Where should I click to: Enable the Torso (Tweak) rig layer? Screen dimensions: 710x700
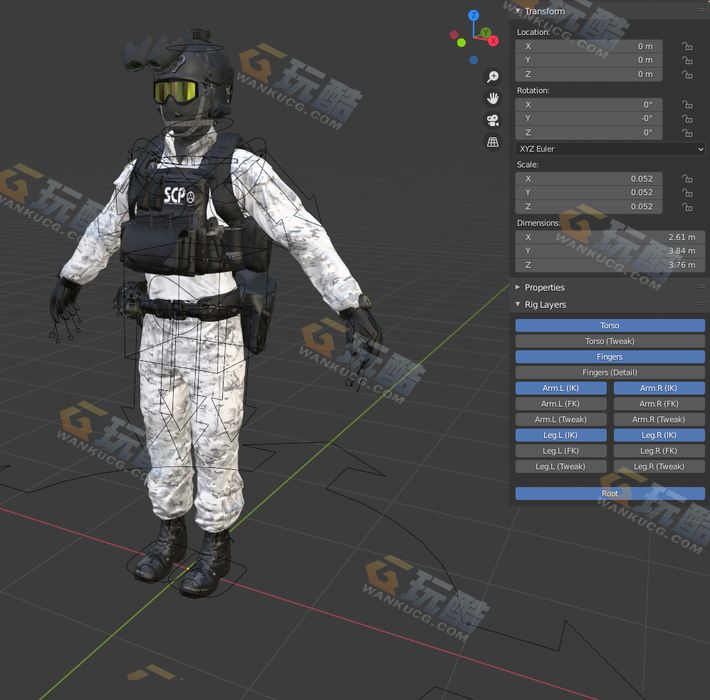(x=610, y=341)
